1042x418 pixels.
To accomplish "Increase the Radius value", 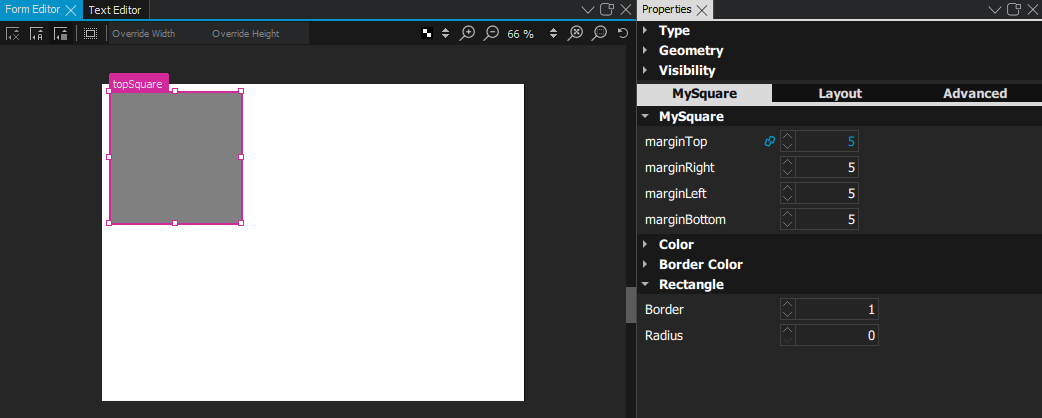I will pos(787,330).
